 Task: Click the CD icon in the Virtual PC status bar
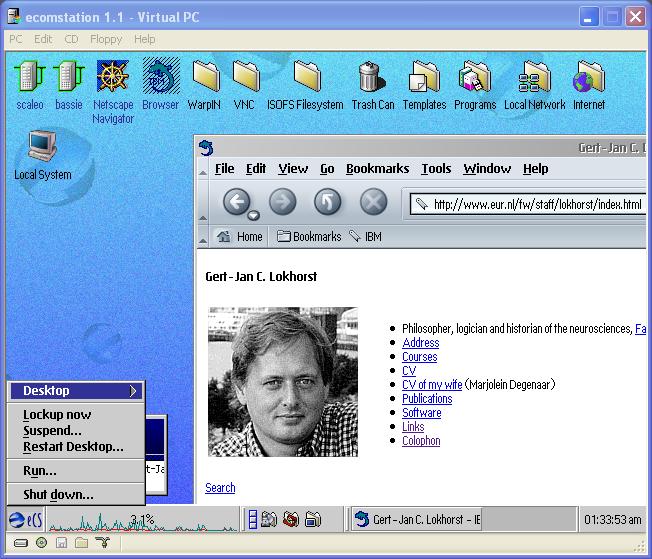pyautogui.click(x=42, y=543)
